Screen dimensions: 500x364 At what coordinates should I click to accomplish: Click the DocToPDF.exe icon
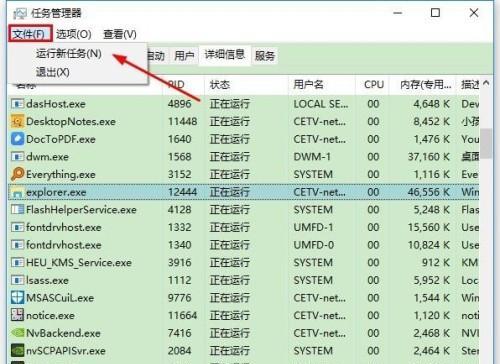(x=17, y=139)
